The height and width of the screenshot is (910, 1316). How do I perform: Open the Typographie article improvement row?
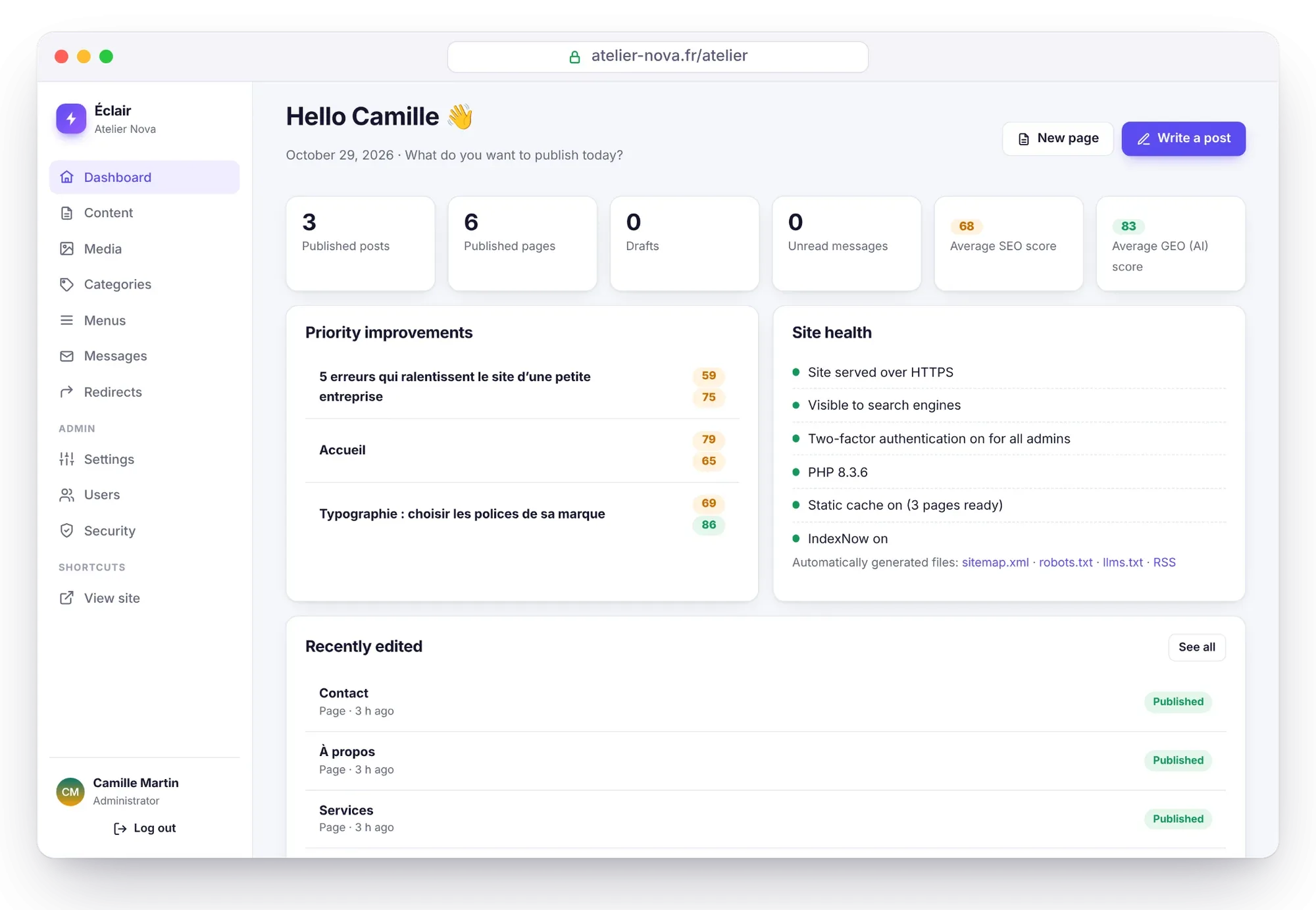tap(522, 515)
